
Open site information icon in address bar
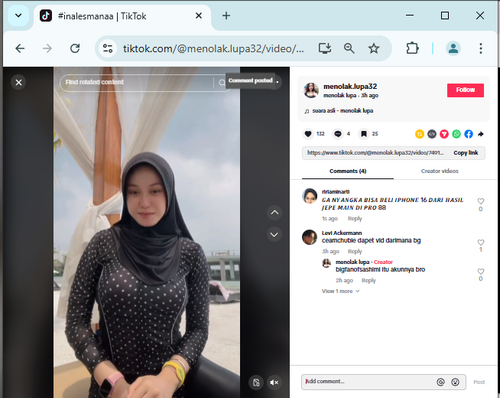pos(108,49)
